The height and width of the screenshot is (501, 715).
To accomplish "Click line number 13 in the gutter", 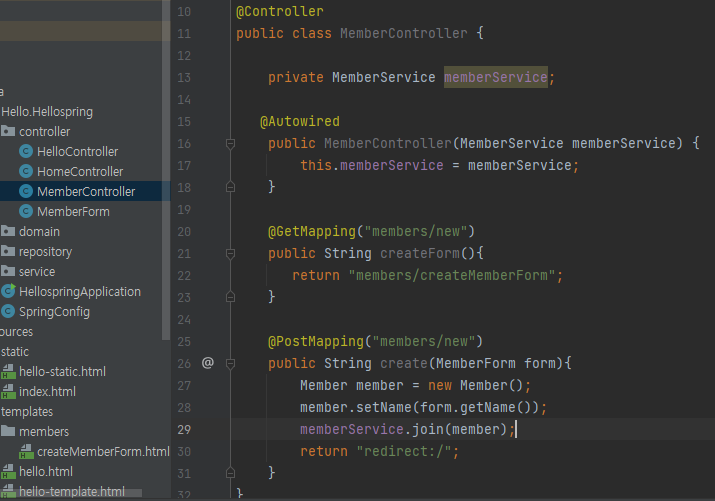I will tap(184, 77).
